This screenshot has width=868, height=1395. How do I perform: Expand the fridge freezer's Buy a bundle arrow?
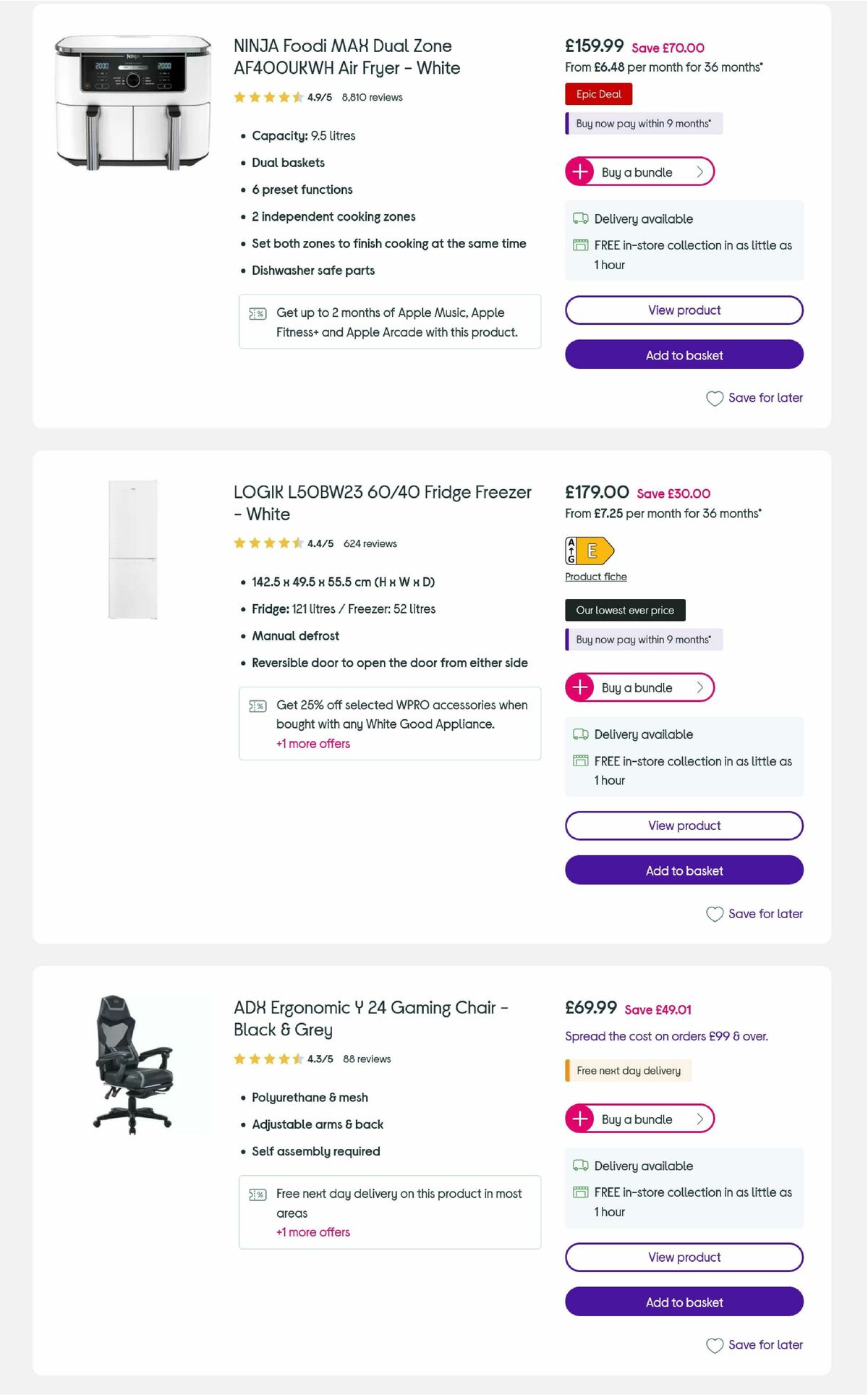click(699, 687)
